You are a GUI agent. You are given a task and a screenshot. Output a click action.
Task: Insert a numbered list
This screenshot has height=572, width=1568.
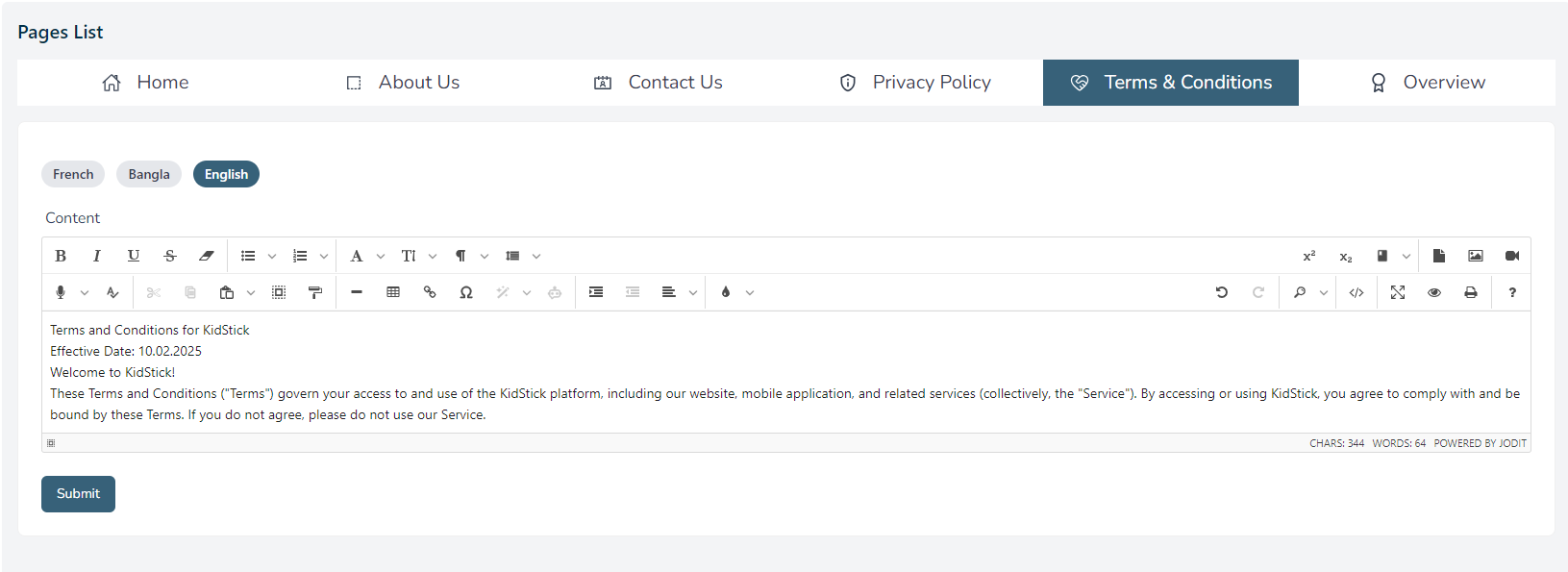(x=300, y=256)
